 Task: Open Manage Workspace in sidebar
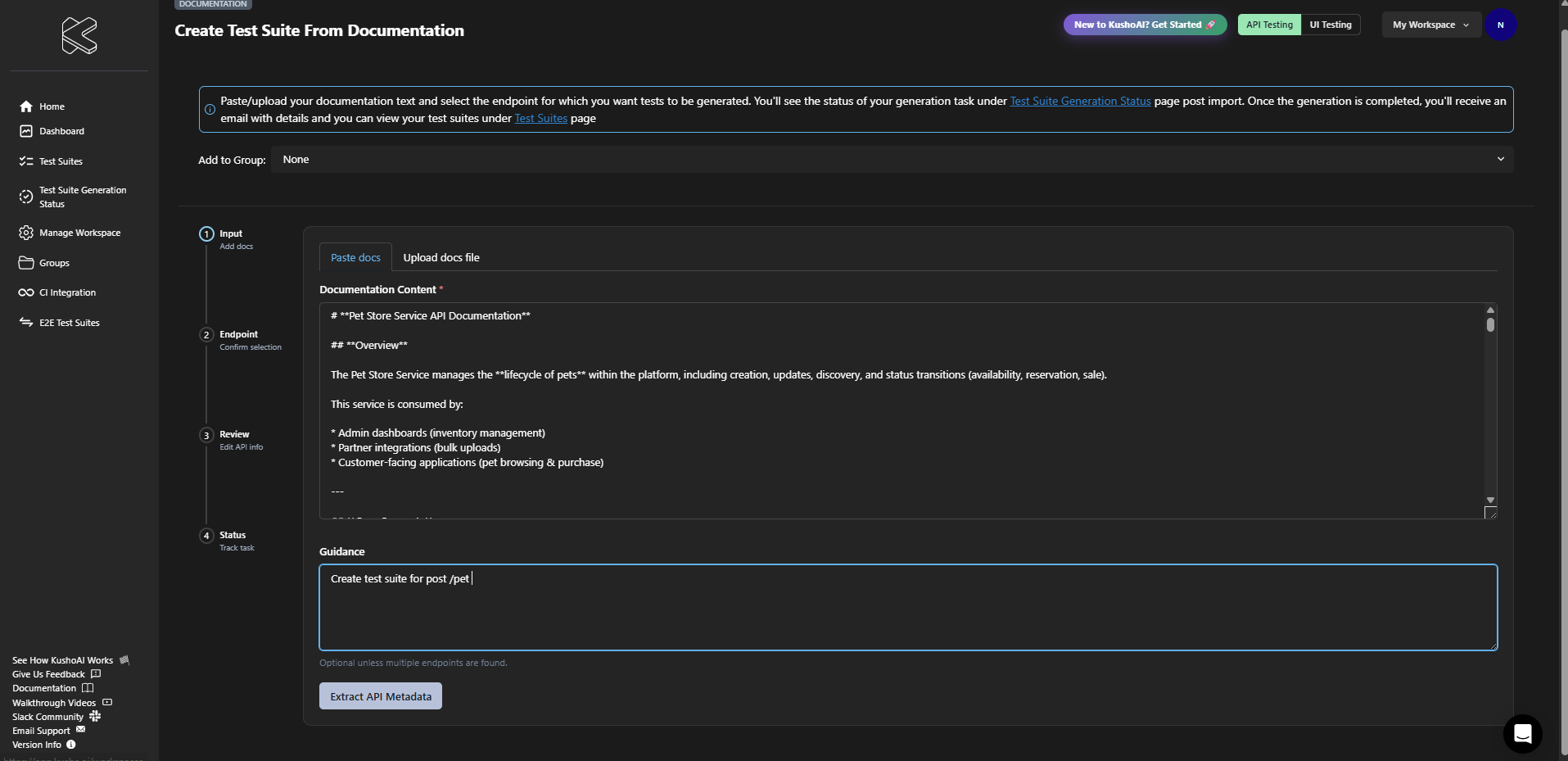tap(79, 233)
